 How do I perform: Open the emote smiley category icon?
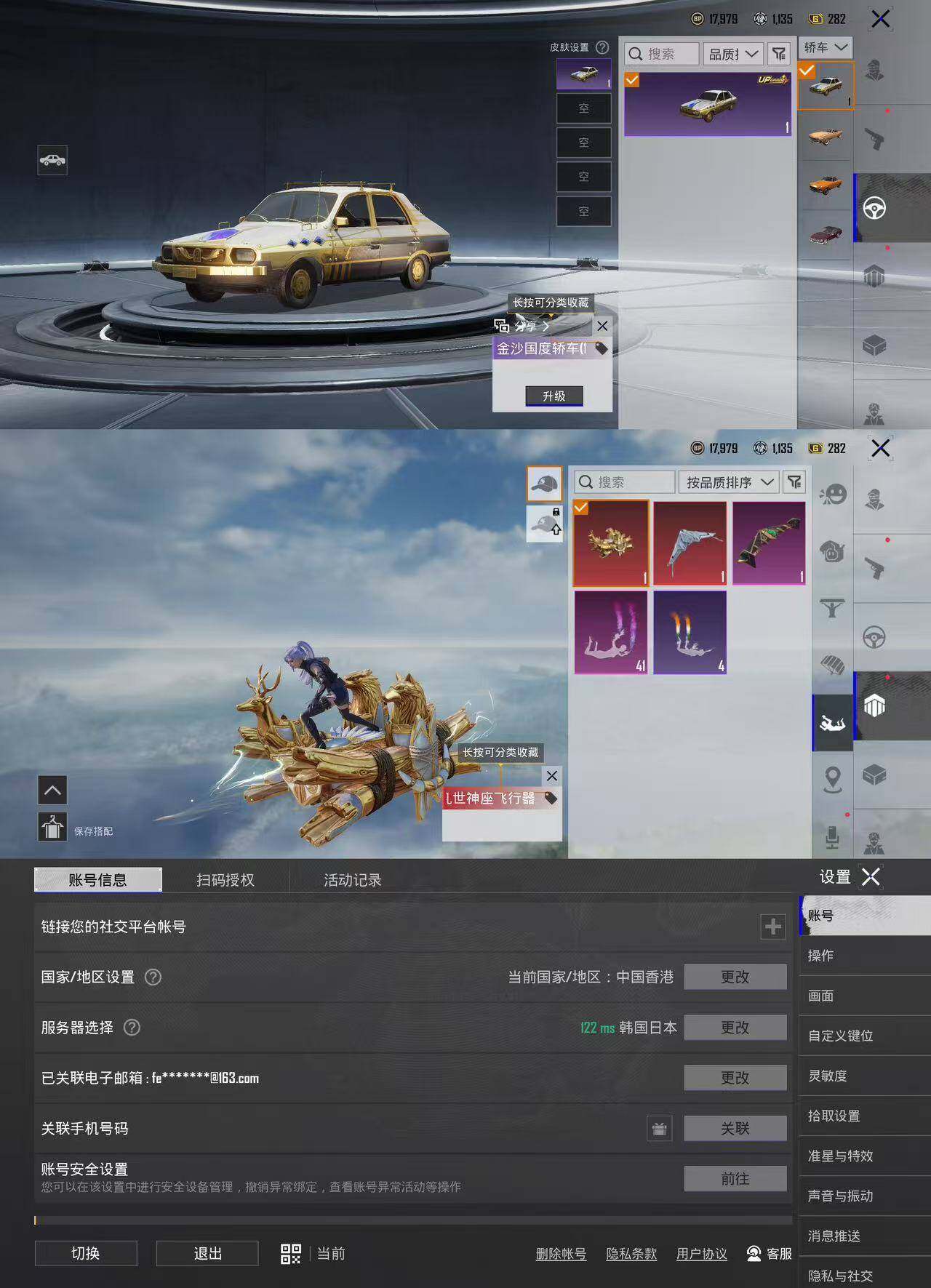pos(832,495)
